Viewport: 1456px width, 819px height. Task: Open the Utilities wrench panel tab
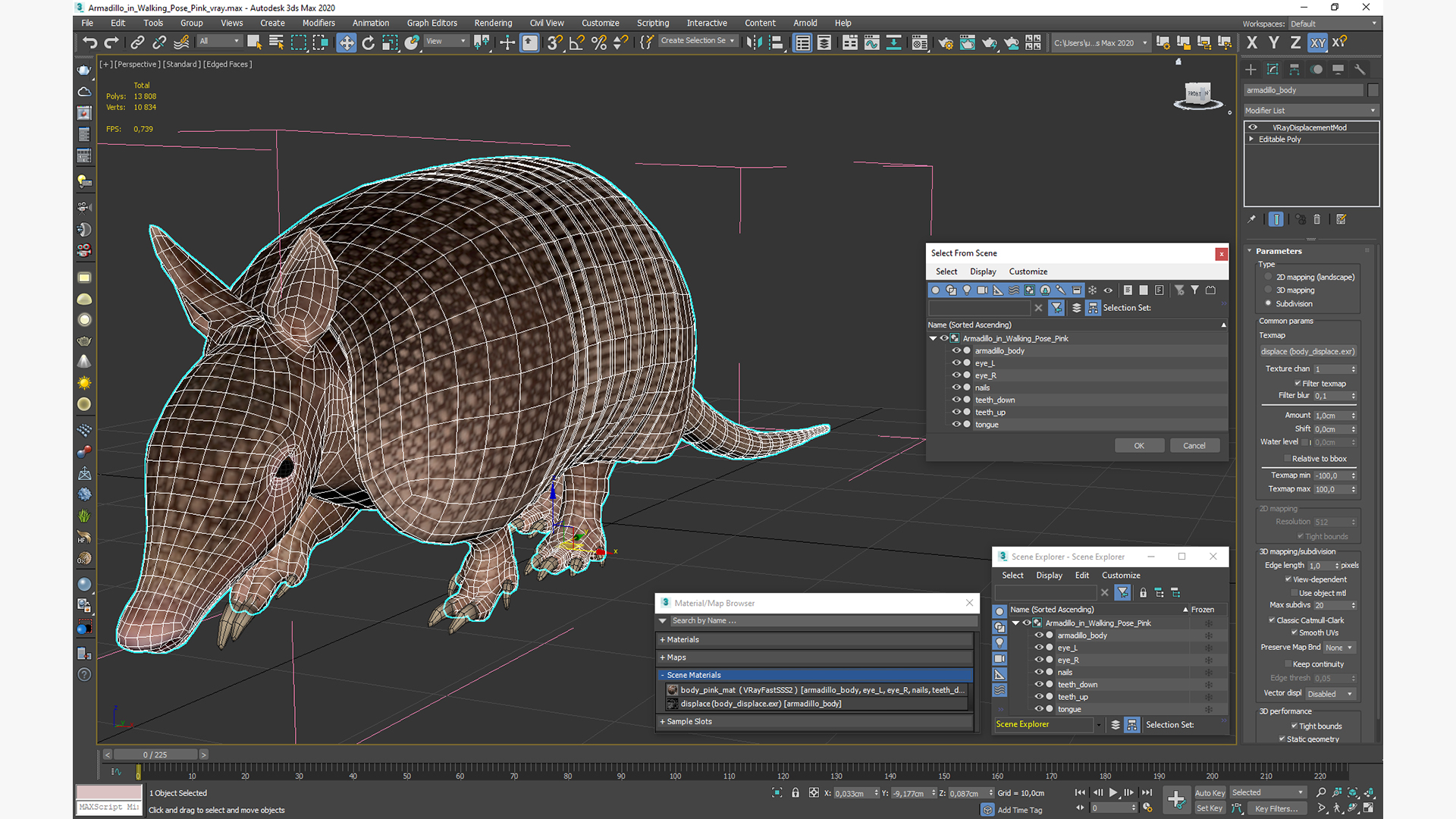1360,69
